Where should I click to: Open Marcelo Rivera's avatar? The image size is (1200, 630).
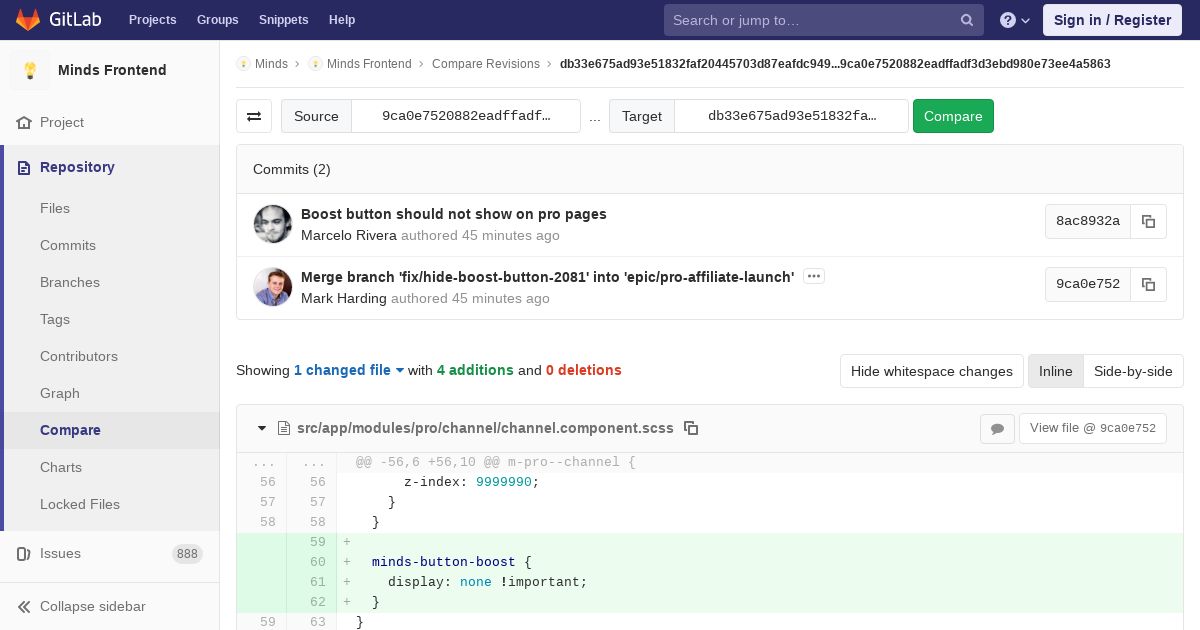[x=273, y=225]
